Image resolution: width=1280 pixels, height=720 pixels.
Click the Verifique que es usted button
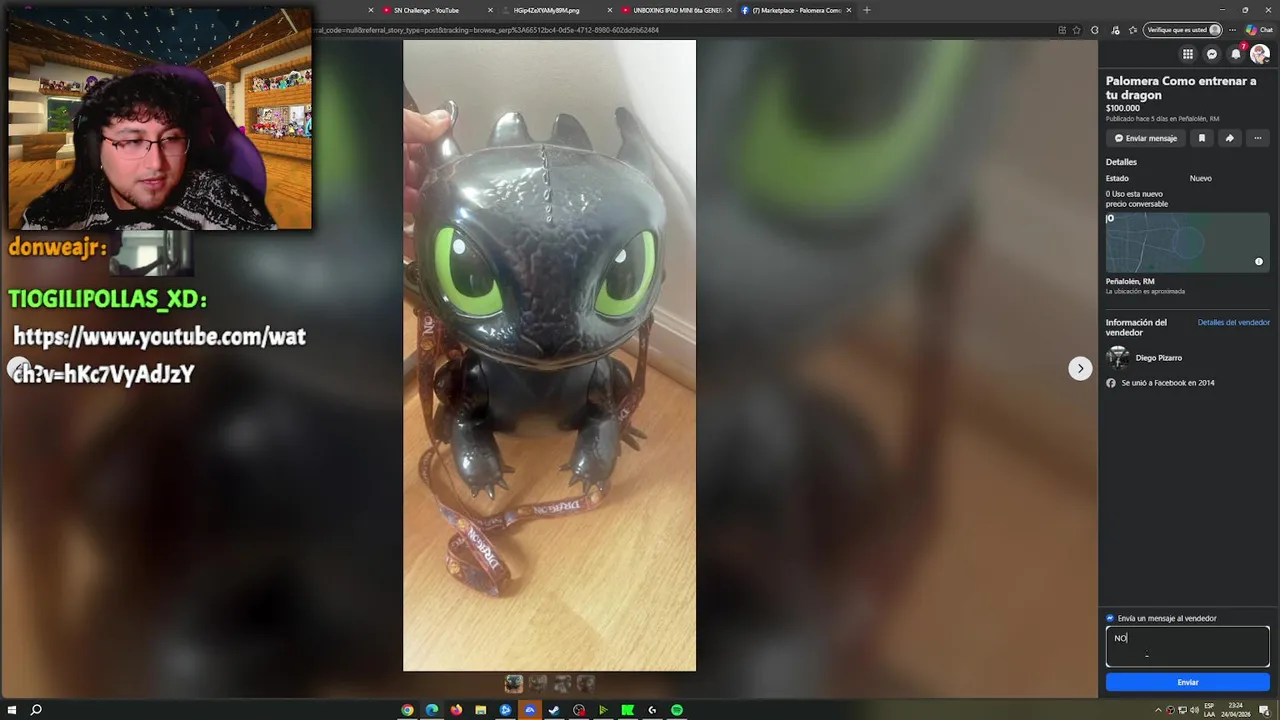pos(1183,30)
